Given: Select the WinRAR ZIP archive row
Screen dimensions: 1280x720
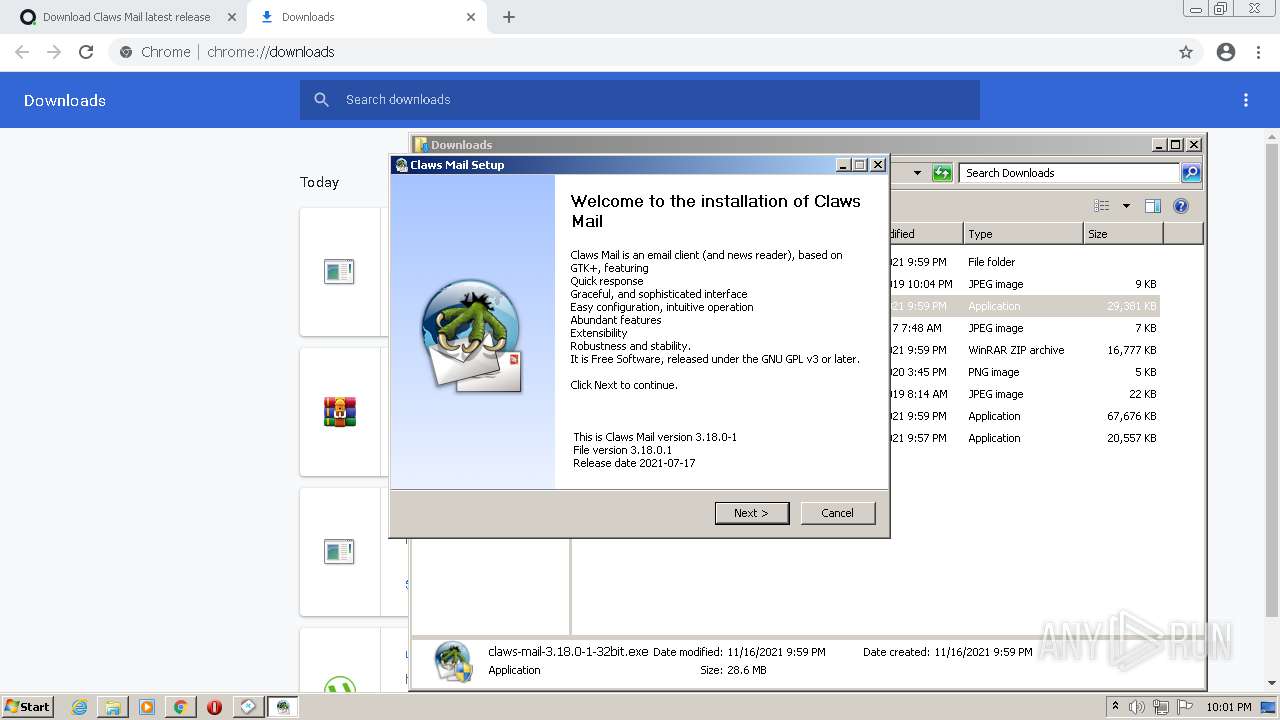Looking at the screenshot, I should coord(1025,350).
